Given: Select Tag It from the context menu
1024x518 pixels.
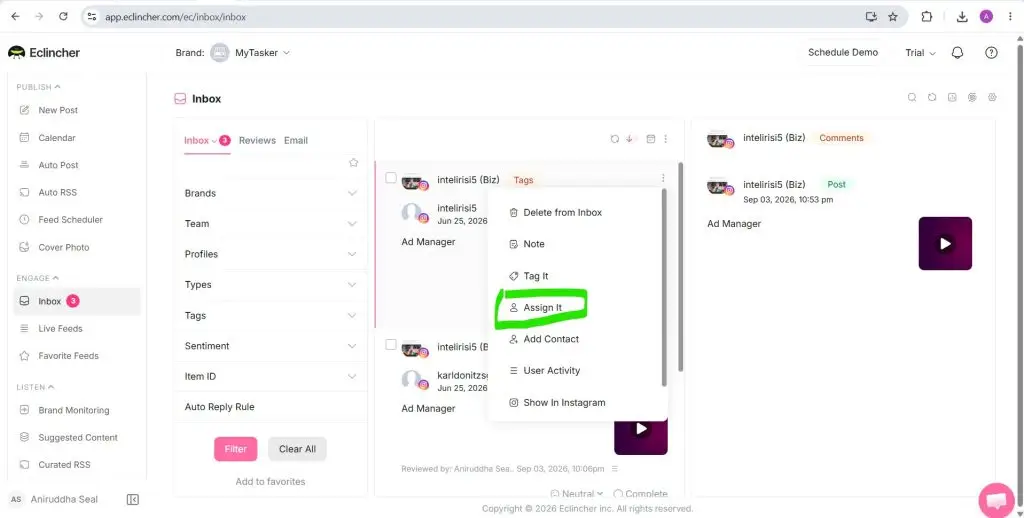Looking at the screenshot, I should (x=528, y=276).
